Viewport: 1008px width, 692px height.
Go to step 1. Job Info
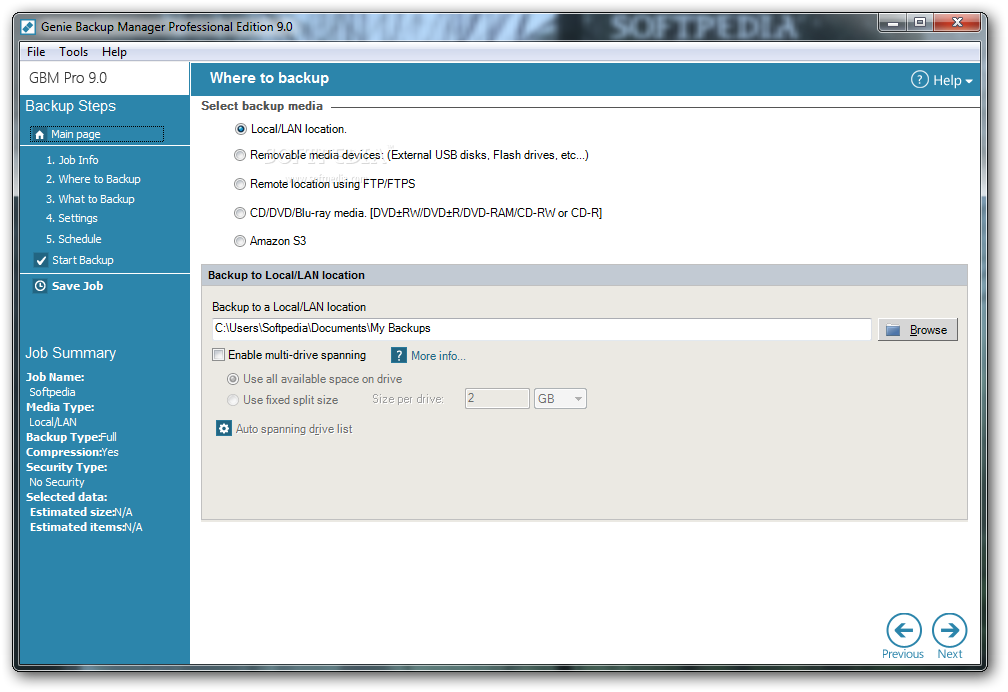[72, 160]
